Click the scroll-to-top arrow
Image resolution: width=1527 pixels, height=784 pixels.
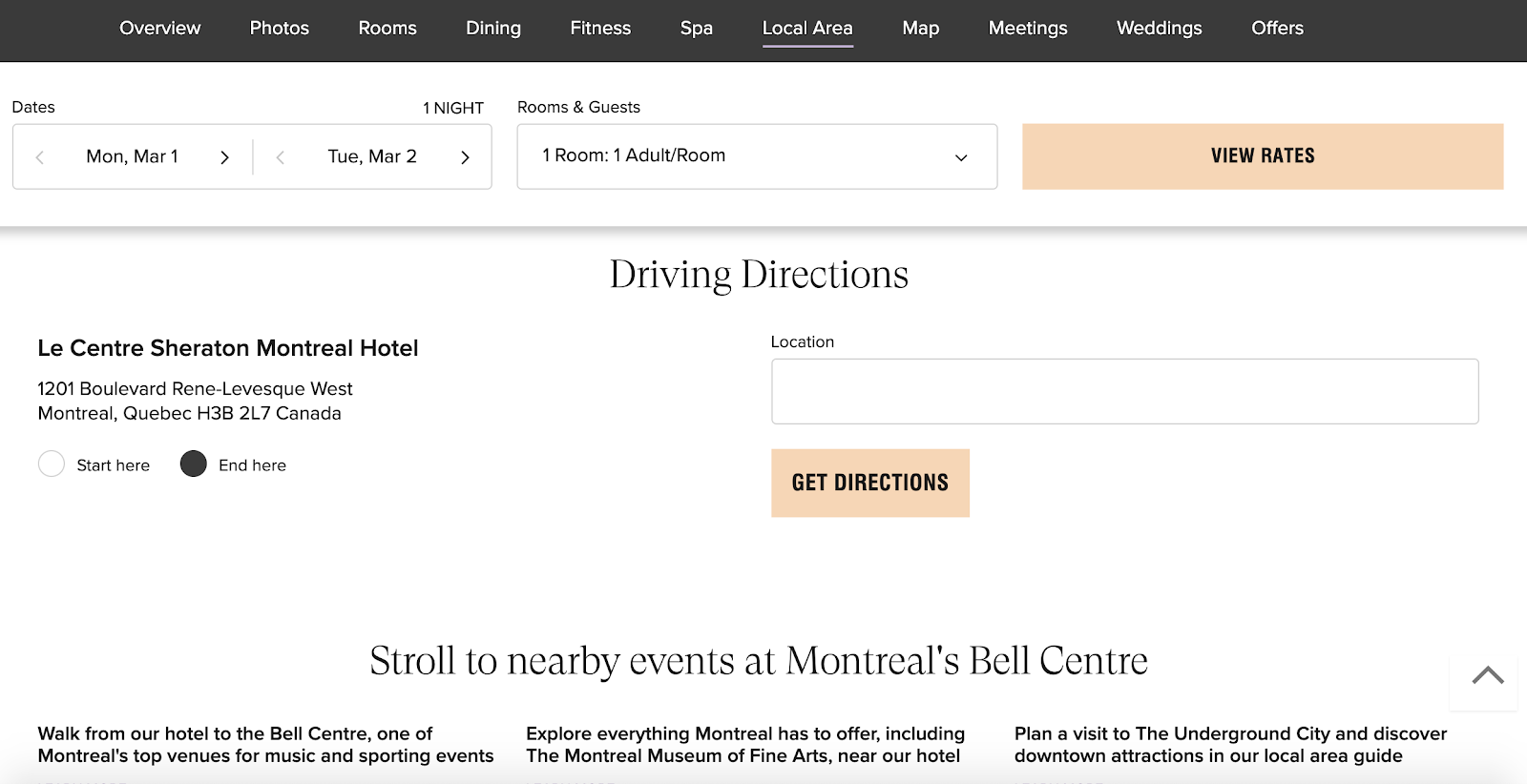click(1488, 675)
